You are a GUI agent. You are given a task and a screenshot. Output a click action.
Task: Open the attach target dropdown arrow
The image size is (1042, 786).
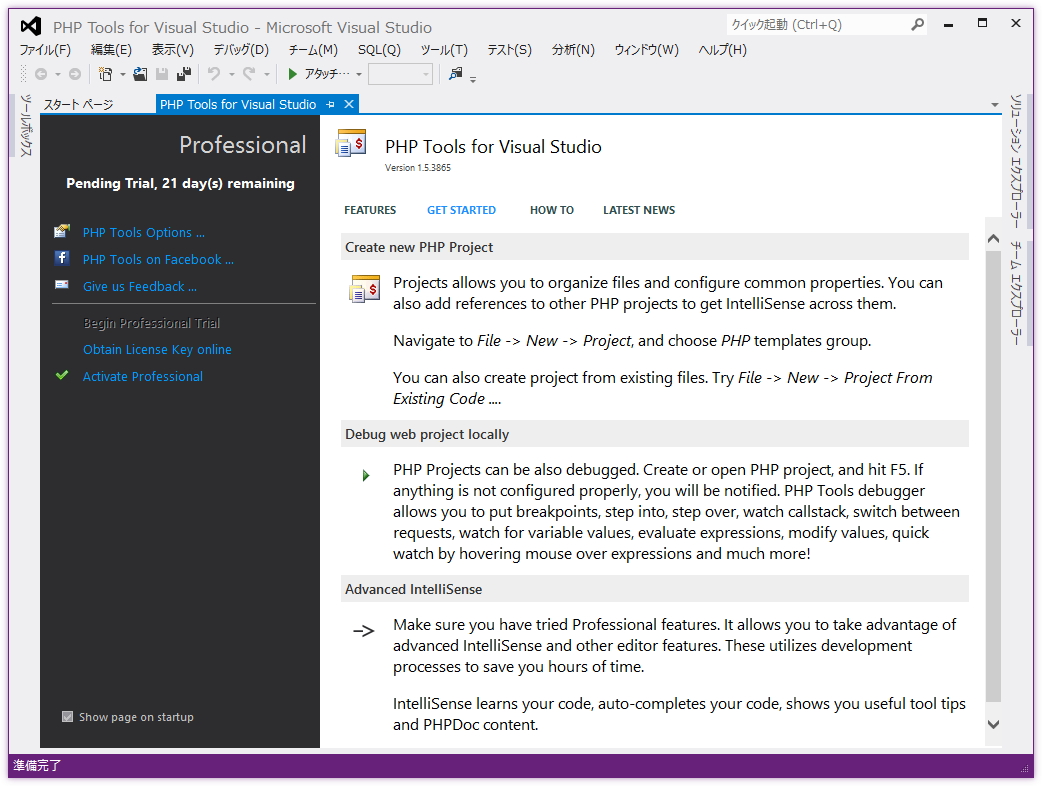[x=357, y=75]
